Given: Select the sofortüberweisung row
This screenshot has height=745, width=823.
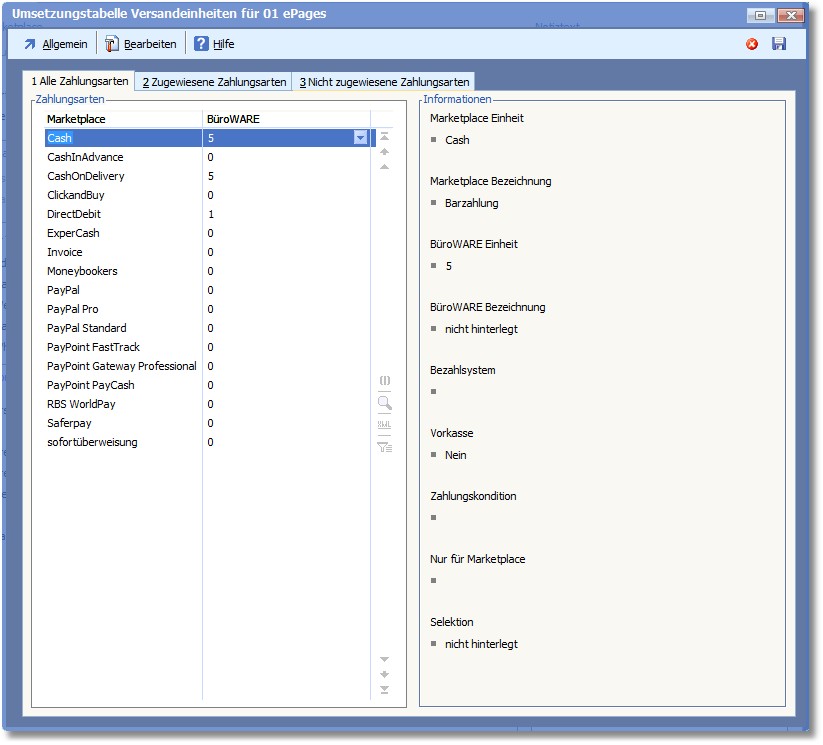Looking at the screenshot, I should pos(92,442).
